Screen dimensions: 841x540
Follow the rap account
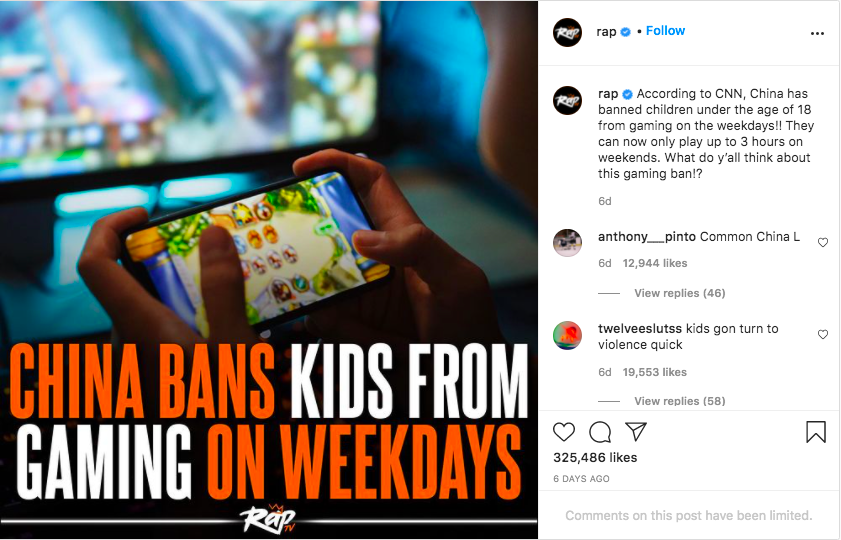(665, 31)
